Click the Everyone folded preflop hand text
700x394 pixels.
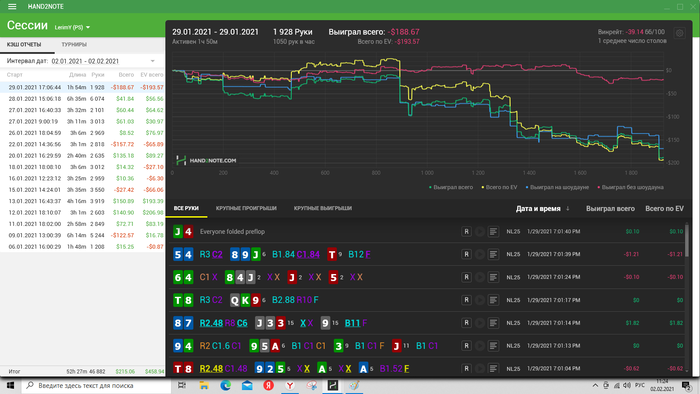click(x=232, y=232)
